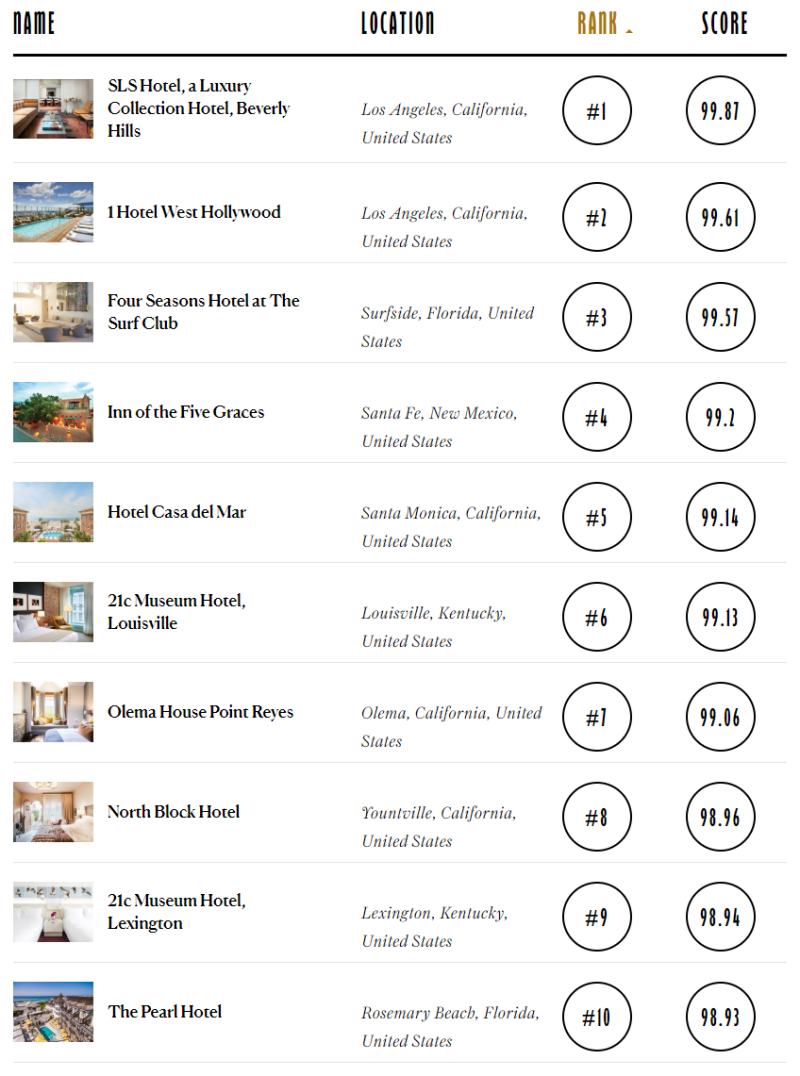Click the #10 rank circle badge
Image resolution: width=800 pixels, height=1076 pixels.
click(x=597, y=1018)
